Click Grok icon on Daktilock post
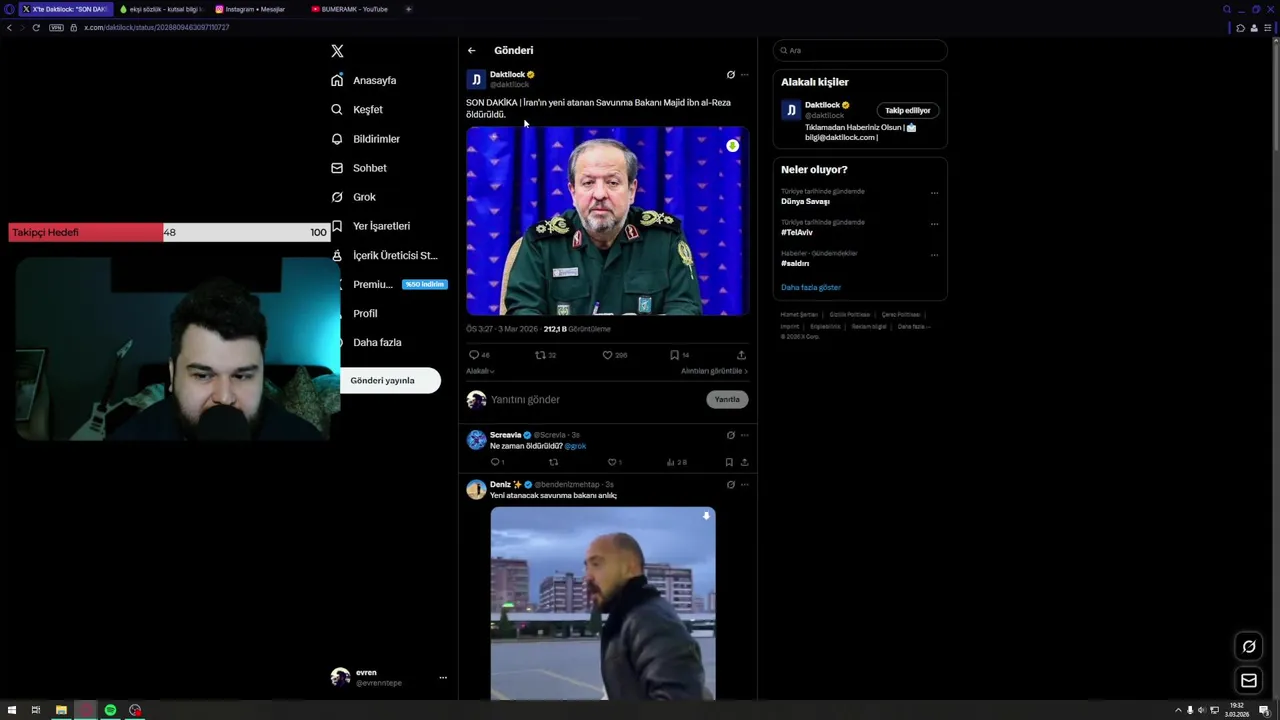 [x=730, y=75]
